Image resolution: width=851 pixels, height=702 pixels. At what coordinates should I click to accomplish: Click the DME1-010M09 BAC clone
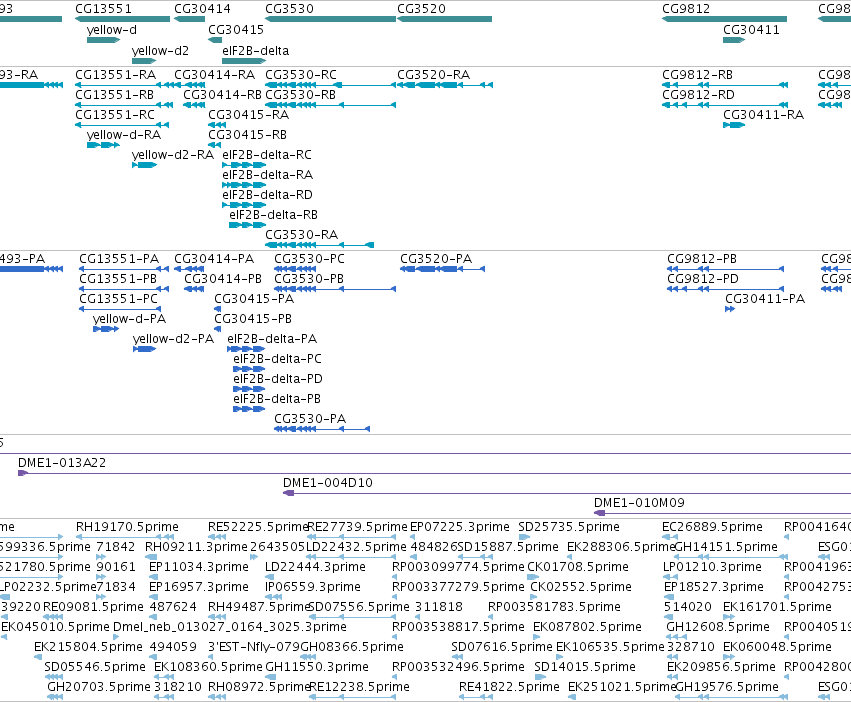point(722,513)
